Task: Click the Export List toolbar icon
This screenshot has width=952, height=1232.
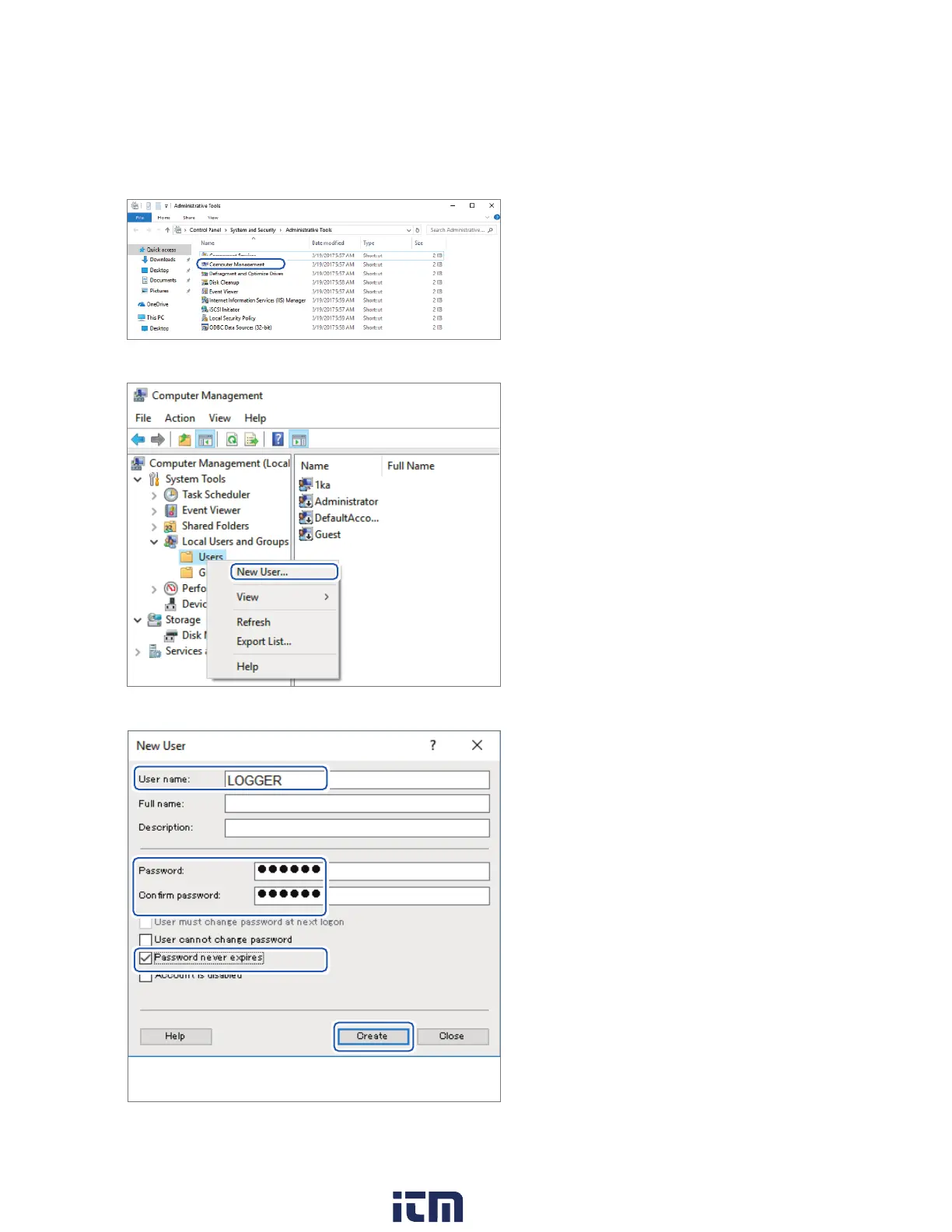Action: click(x=251, y=439)
